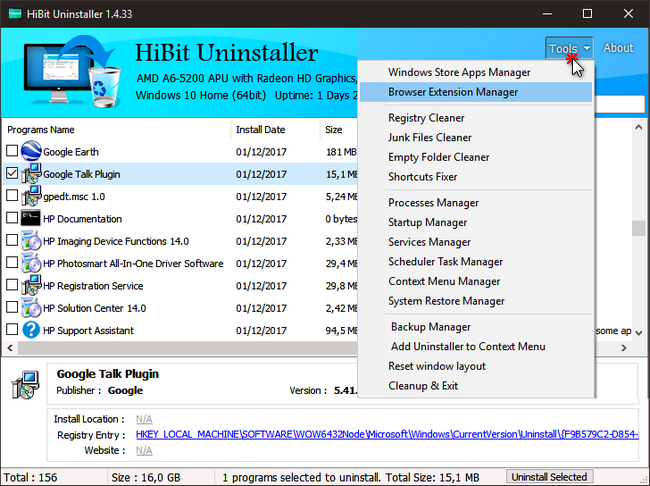Open the Shortcuts Fixer
Viewport: 650px width, 486px height.
476,177
